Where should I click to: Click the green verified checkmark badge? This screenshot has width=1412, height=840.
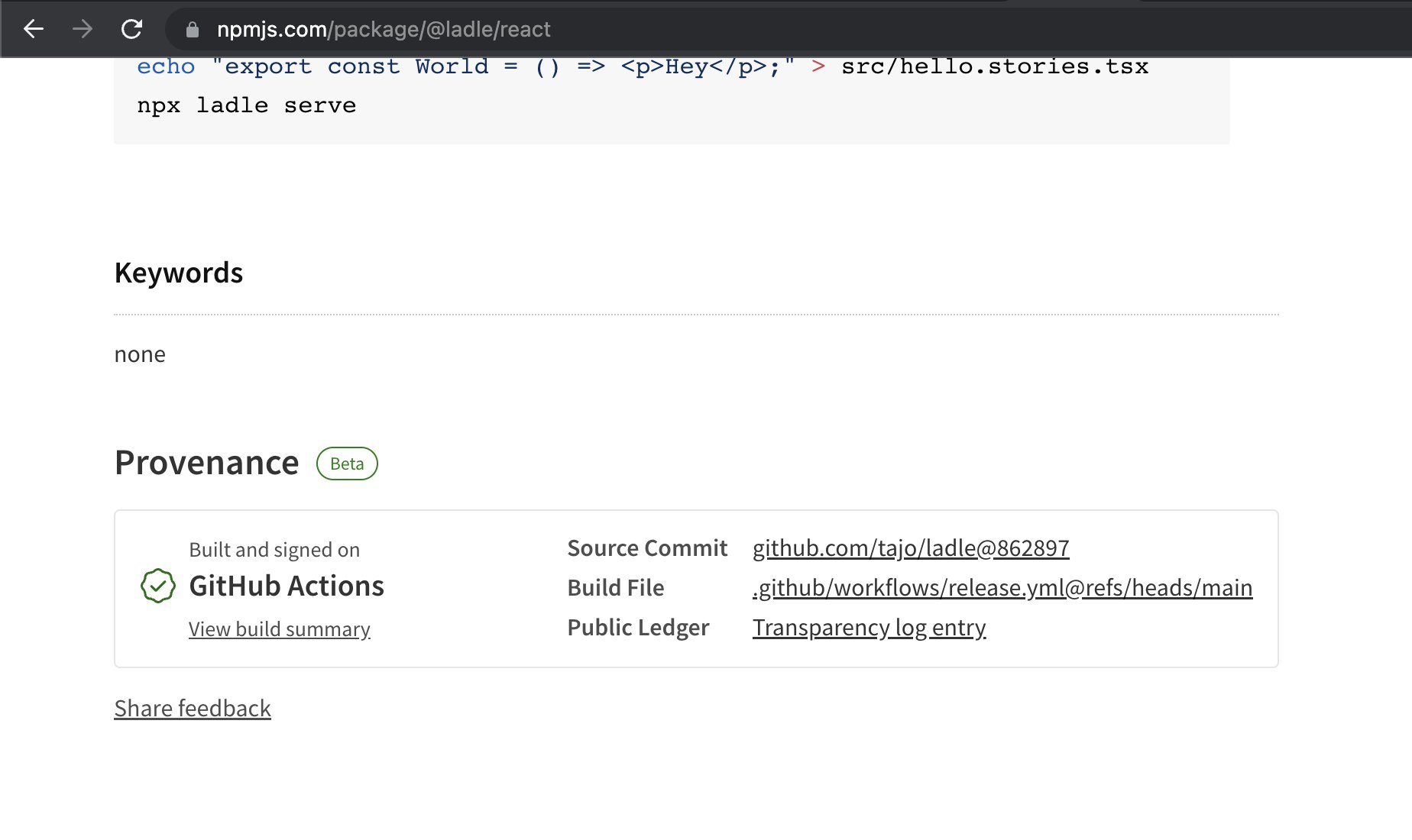158,586
